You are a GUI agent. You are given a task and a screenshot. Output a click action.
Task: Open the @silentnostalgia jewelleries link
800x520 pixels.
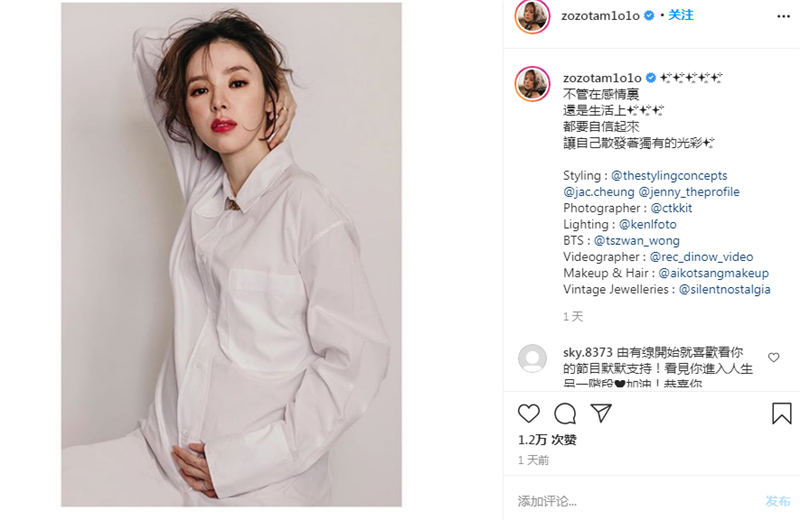(x=724, y=289)
